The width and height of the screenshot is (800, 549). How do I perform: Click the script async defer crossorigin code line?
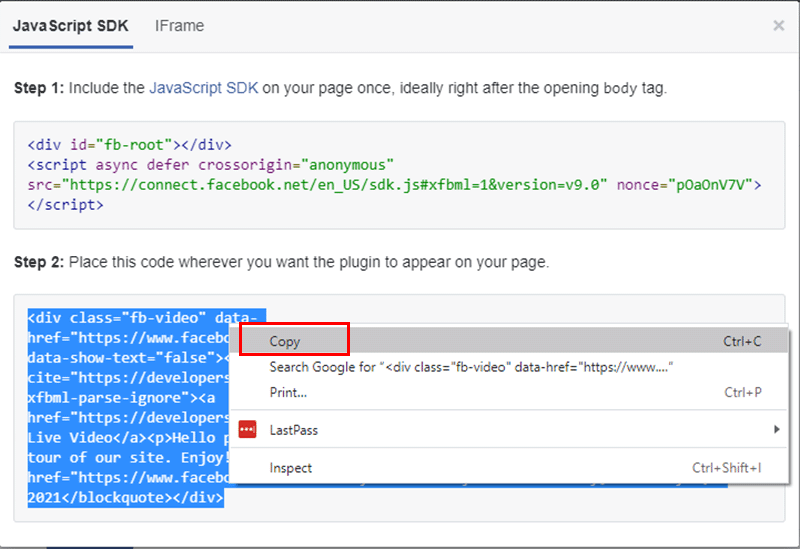click(x=211, y=165)
